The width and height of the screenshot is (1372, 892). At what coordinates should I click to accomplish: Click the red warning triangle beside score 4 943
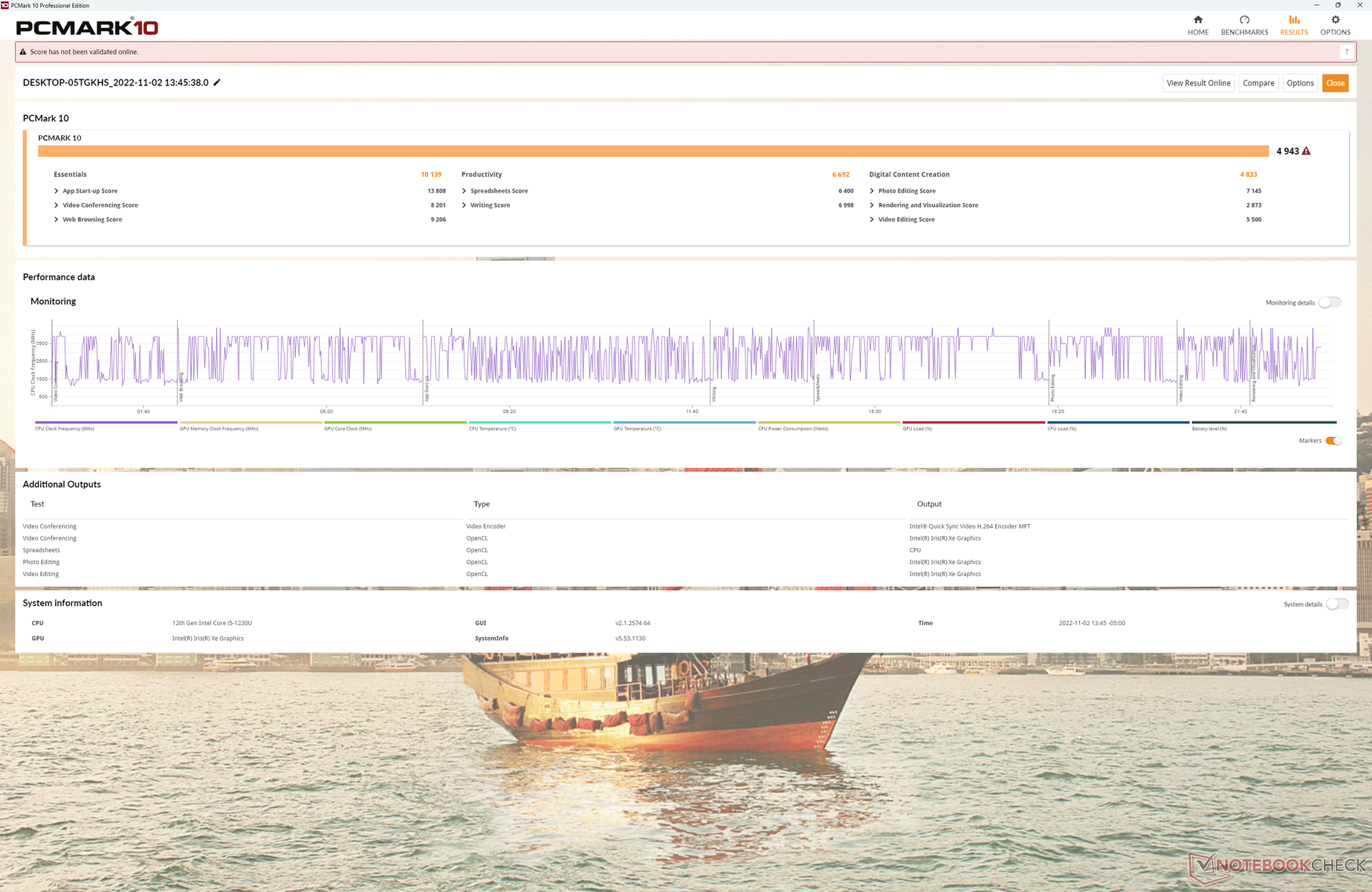(x=1306, y=151)
